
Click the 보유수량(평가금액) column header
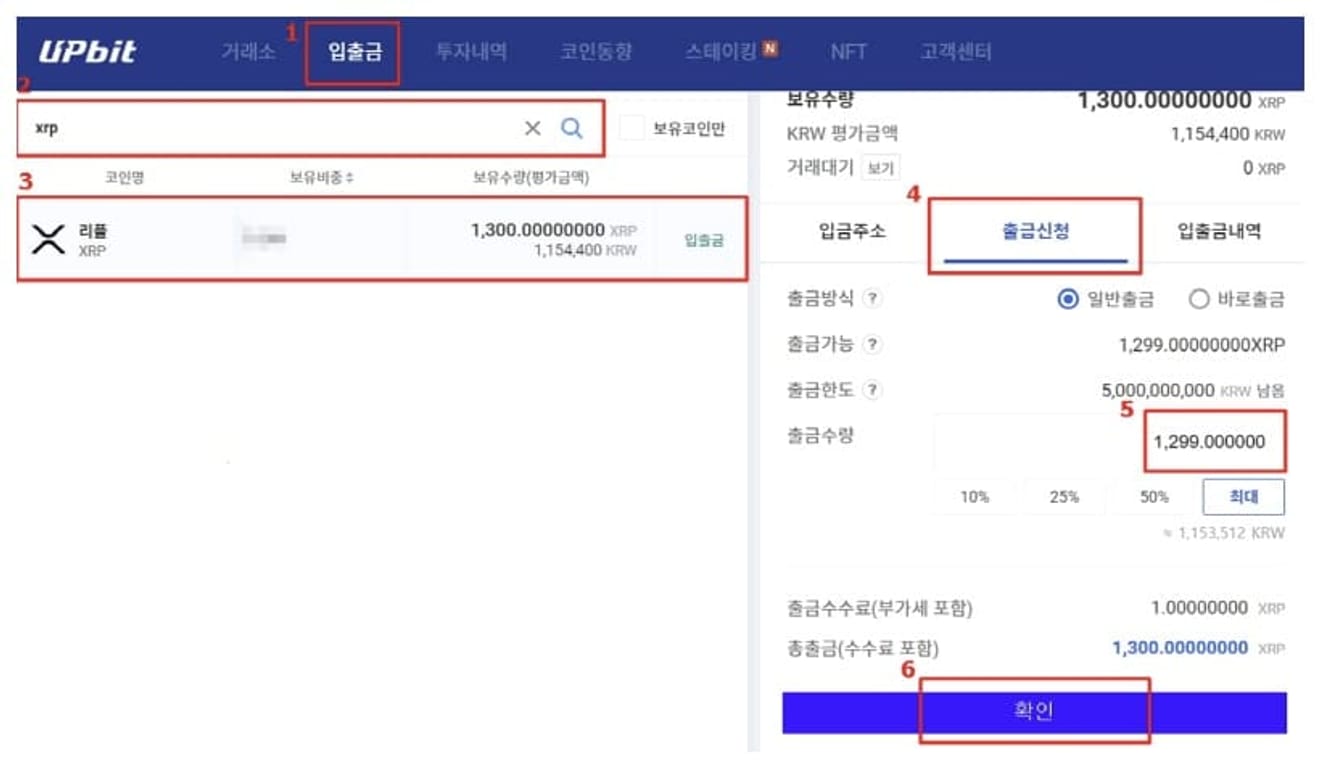click(x=531, y=178)
